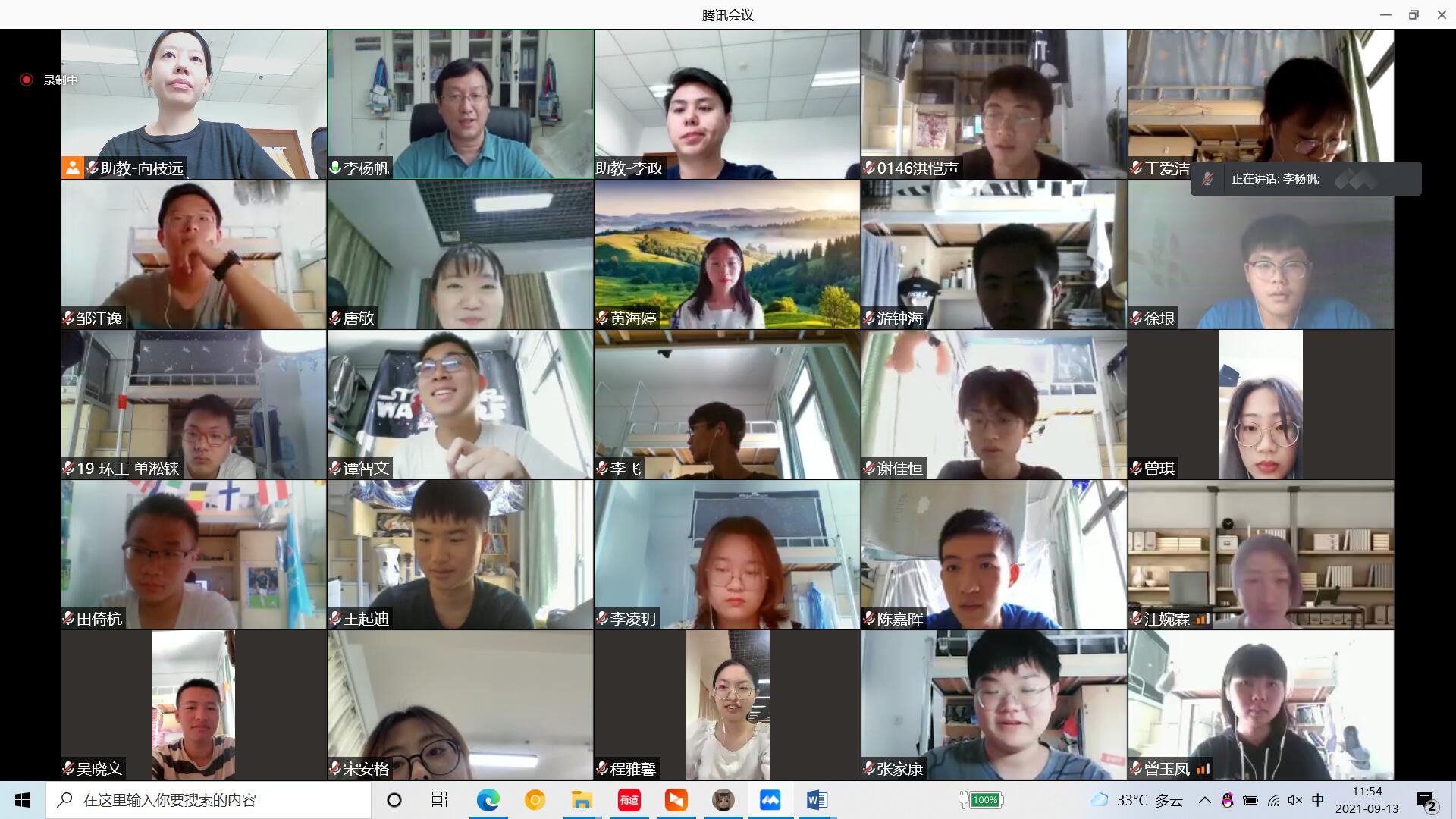
Task: Open the Windows Start menu
Action: (x=23, y=800)
